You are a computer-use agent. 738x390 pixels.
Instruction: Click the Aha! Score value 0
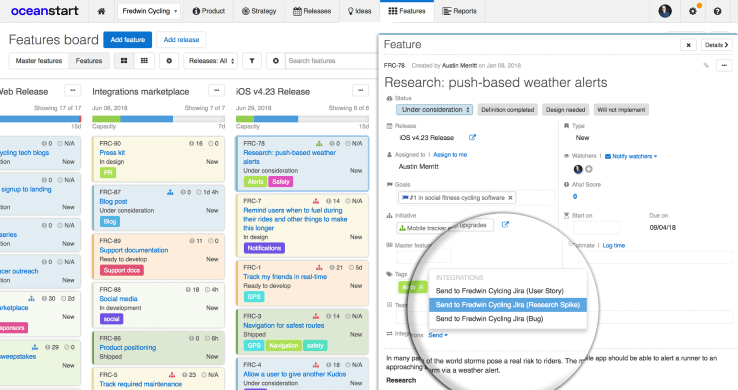[x=575, y=197]
